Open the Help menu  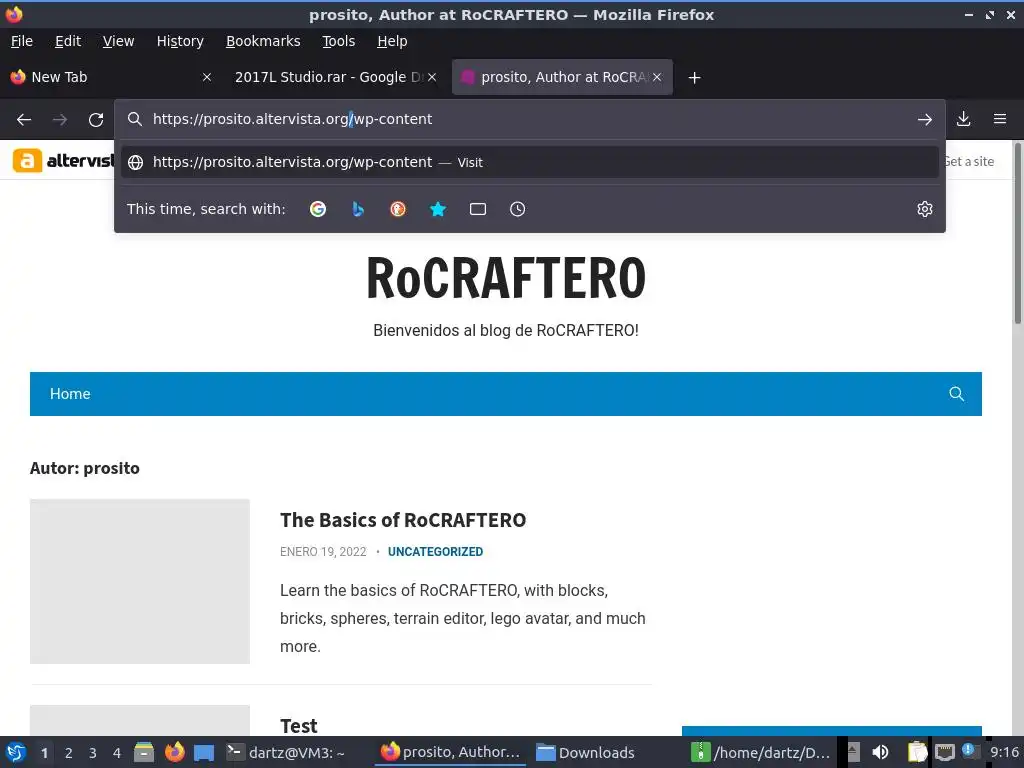tap(392, 41)
